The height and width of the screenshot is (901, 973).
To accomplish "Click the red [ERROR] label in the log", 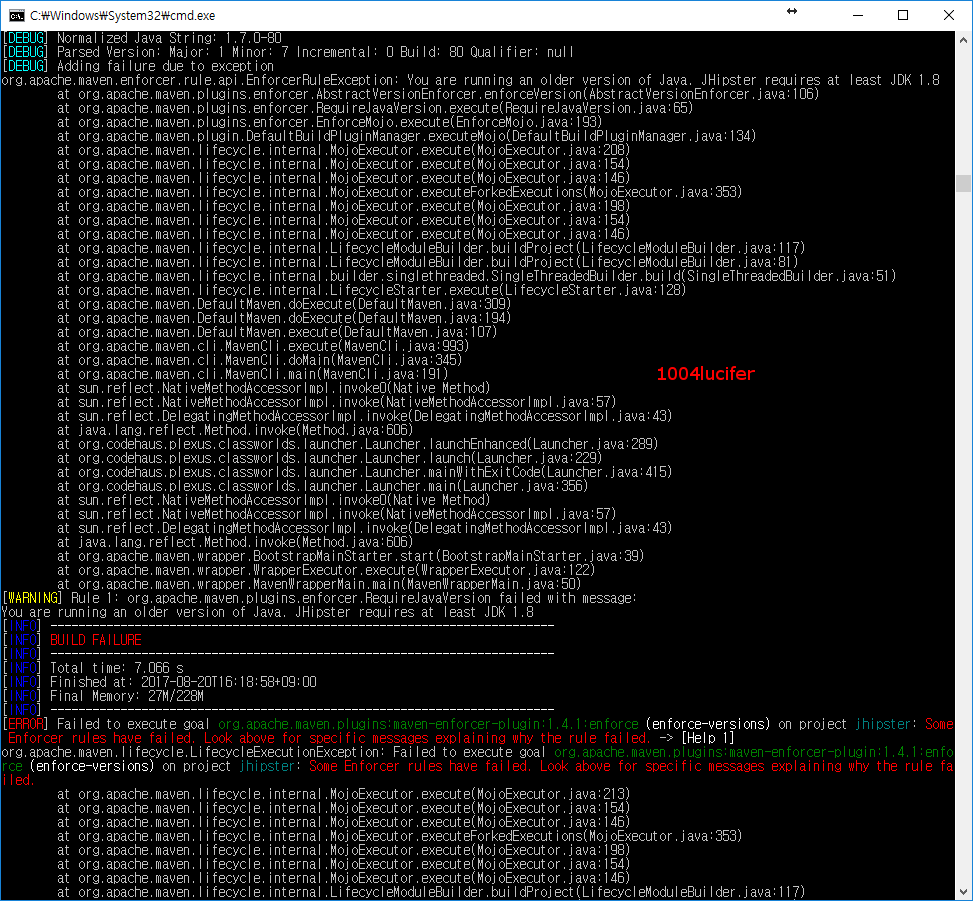I will click(x=22, y=723).
